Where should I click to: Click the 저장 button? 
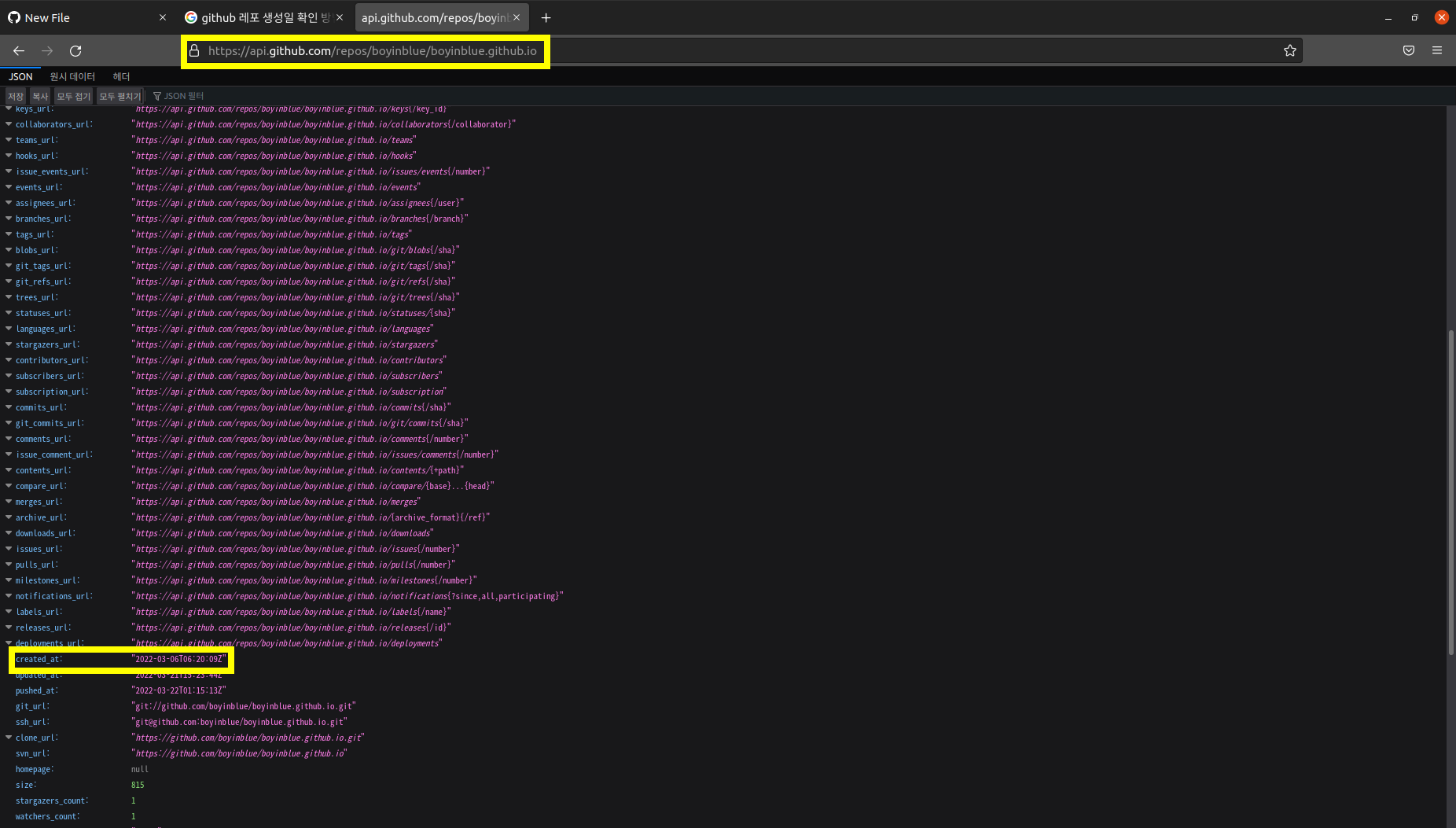(16, 96)
